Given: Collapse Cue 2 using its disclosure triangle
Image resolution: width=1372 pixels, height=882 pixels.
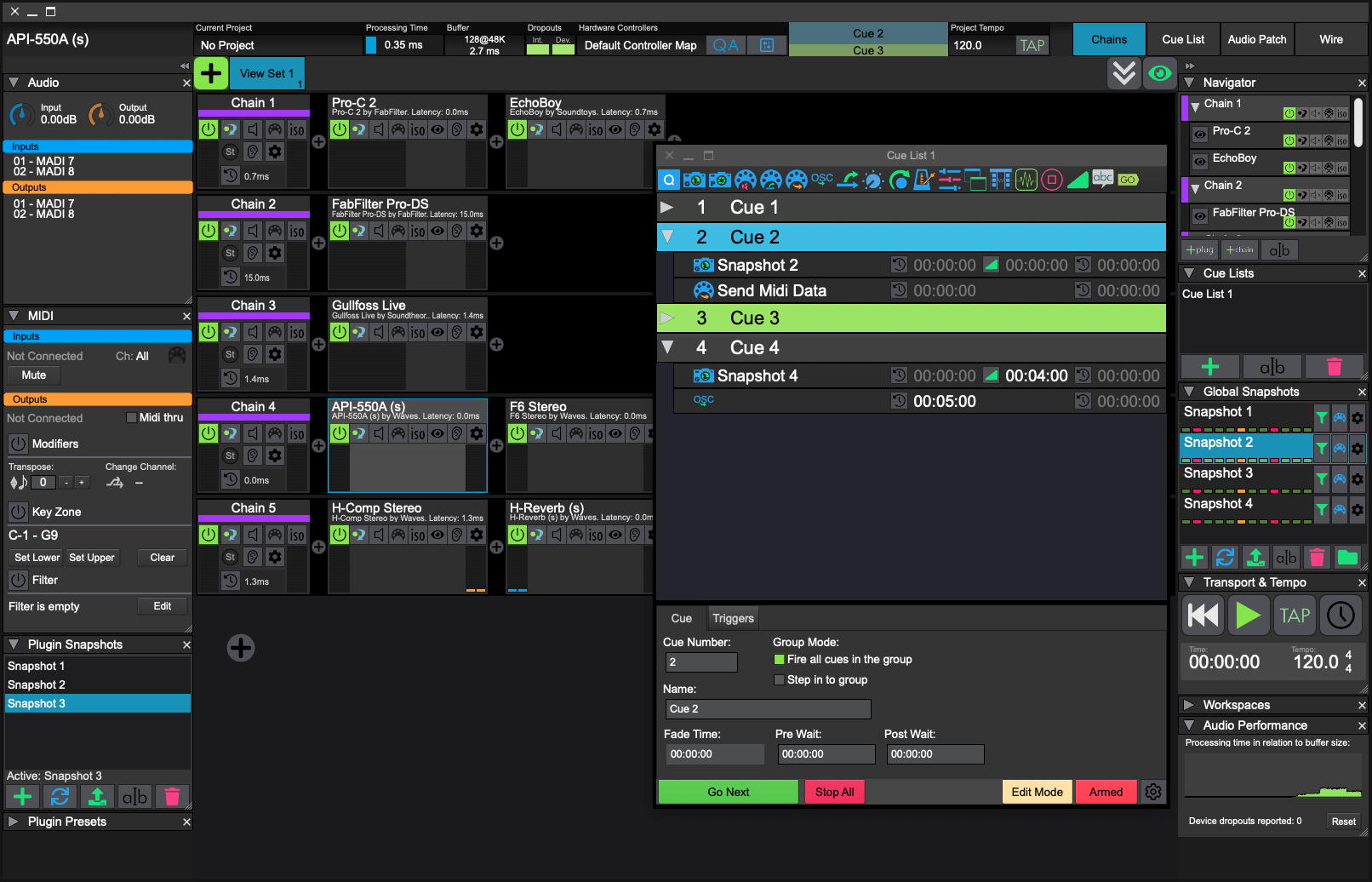Looking at the screenshot, I should click(667, 237).
